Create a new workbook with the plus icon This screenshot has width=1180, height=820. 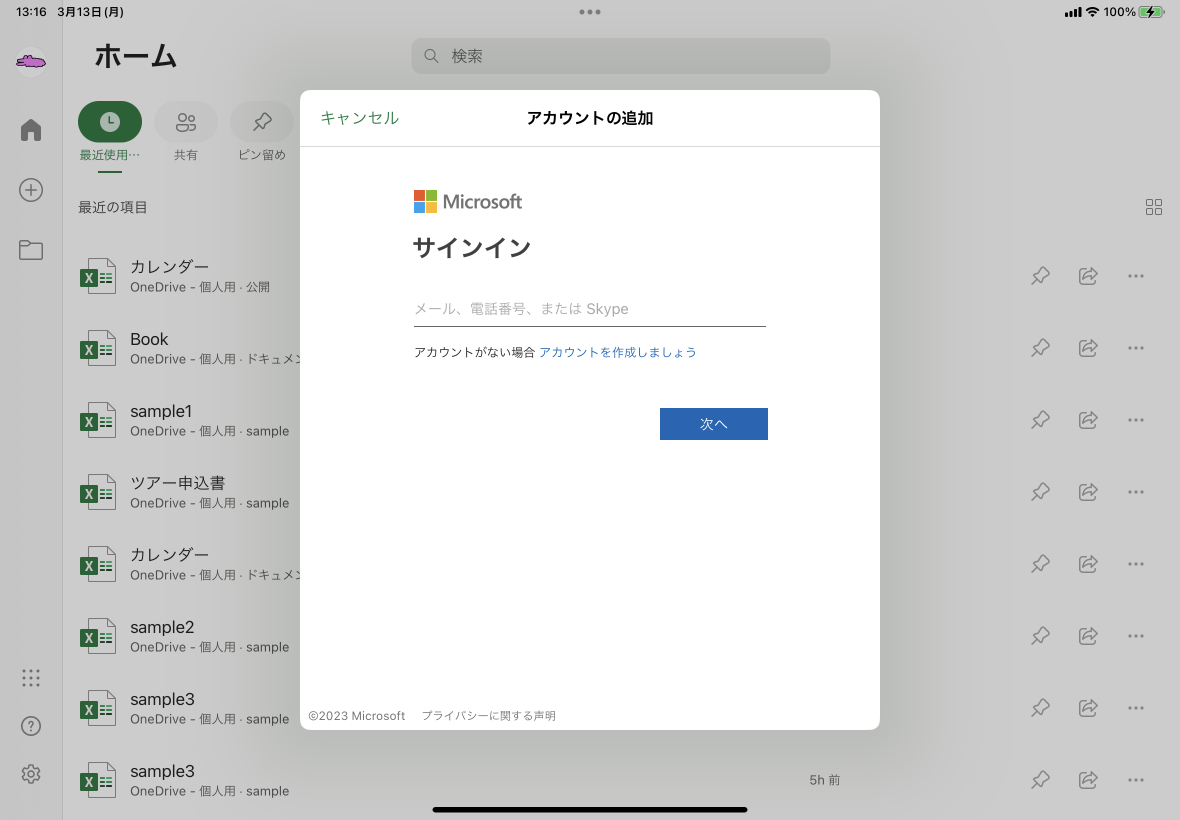click(30, 190)
